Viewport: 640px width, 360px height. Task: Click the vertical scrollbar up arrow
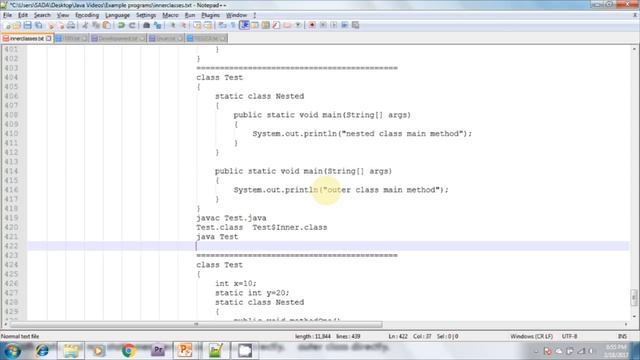634,49
